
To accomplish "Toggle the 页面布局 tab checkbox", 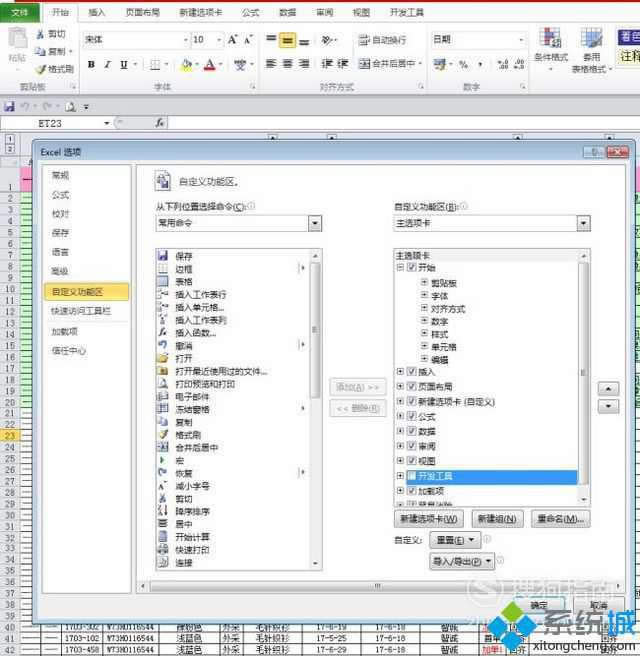I will point(412,386).
